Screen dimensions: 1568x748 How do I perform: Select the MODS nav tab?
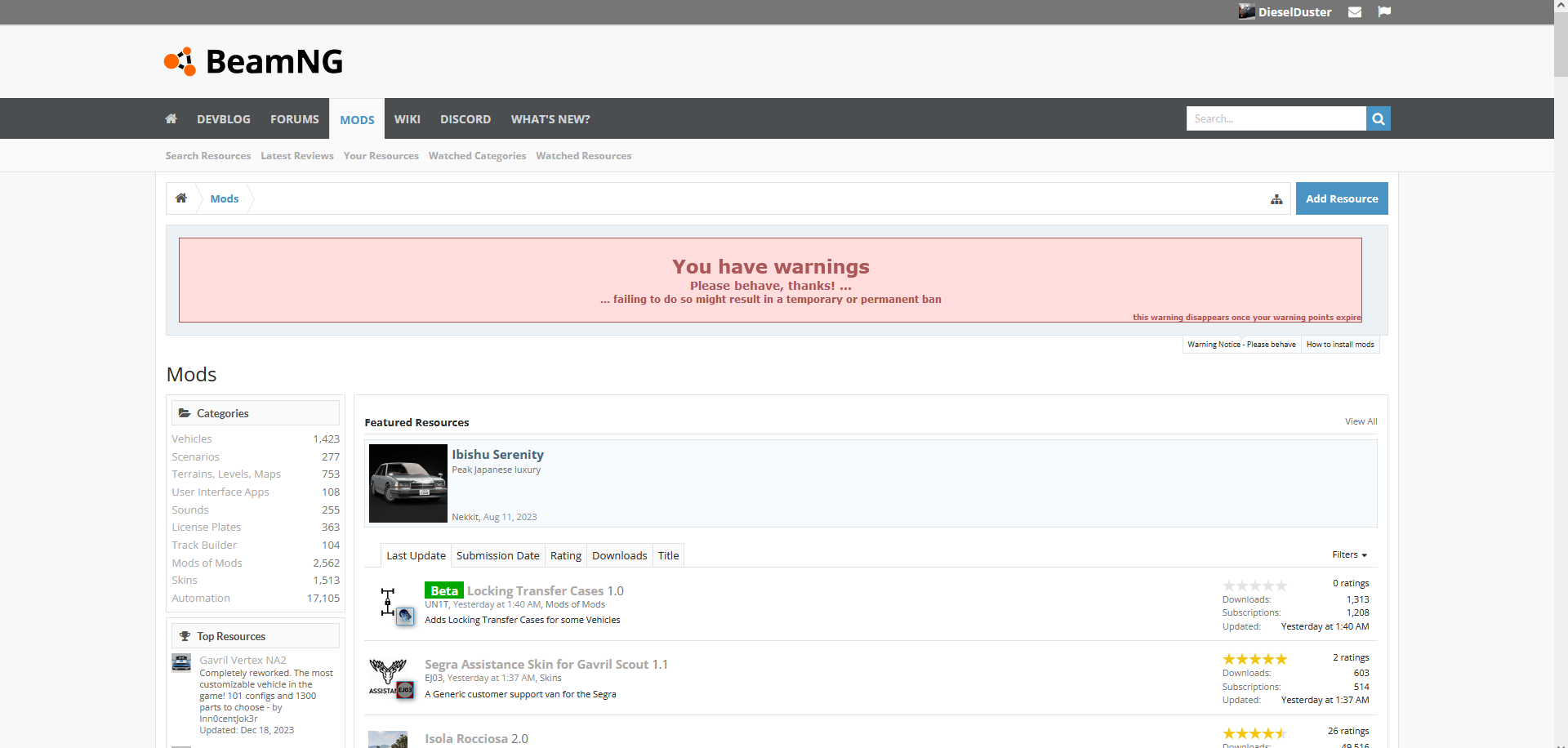(x=357, y=119)
